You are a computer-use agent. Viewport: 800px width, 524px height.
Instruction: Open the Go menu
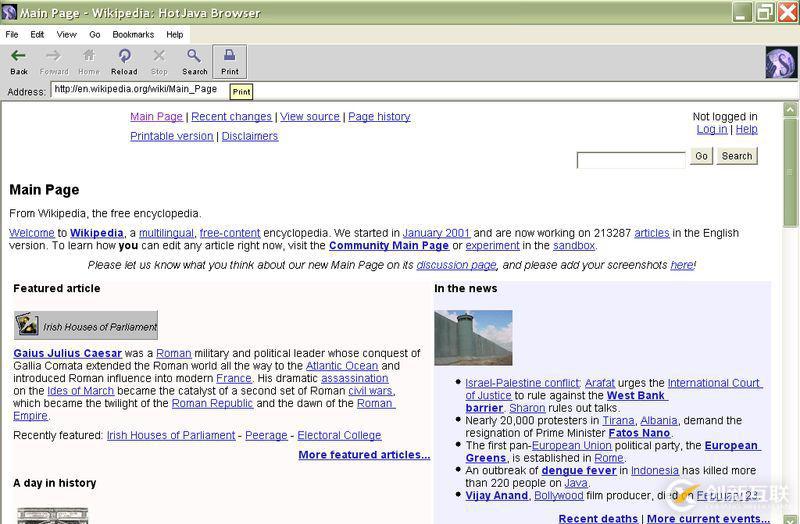point(95,34)
